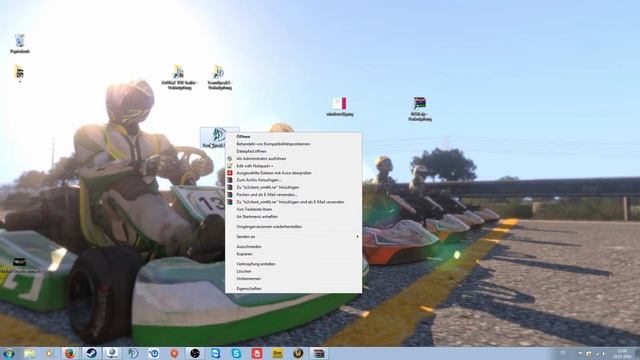The image size is (640, 360).
Task: Open Eigenschaften from the context menu
Action: pyautogui.click(x=293, y=289)
